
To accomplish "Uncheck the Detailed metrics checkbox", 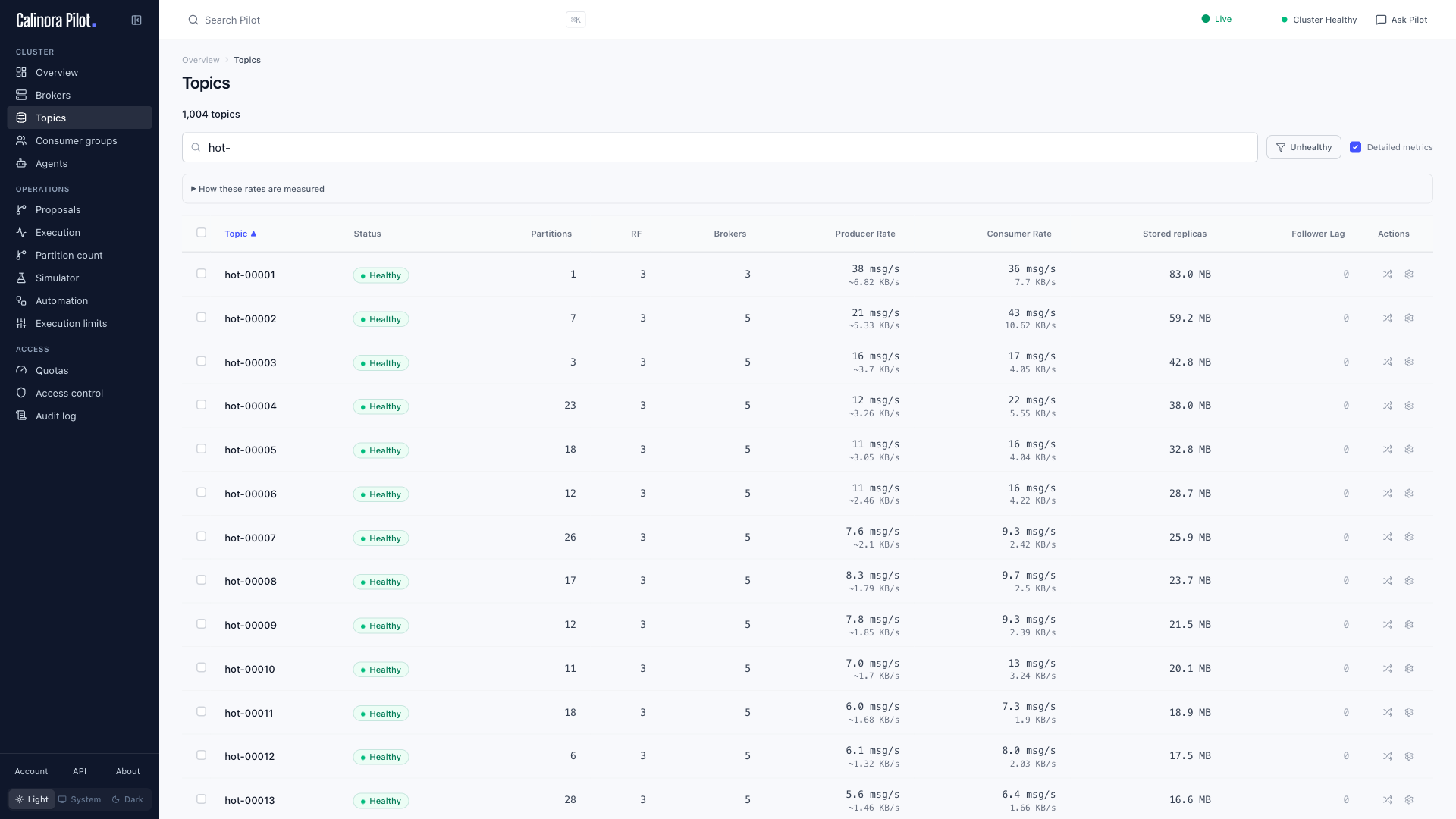I will click(1355, 147).
